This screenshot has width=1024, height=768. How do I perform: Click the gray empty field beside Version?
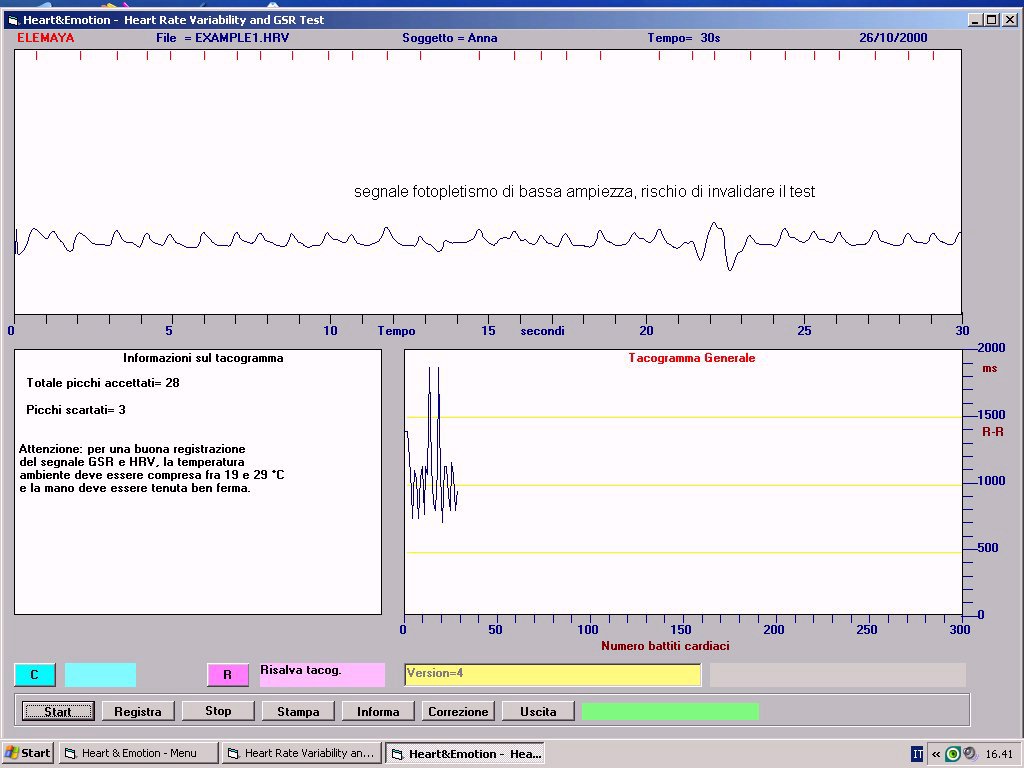pos(838,675)
